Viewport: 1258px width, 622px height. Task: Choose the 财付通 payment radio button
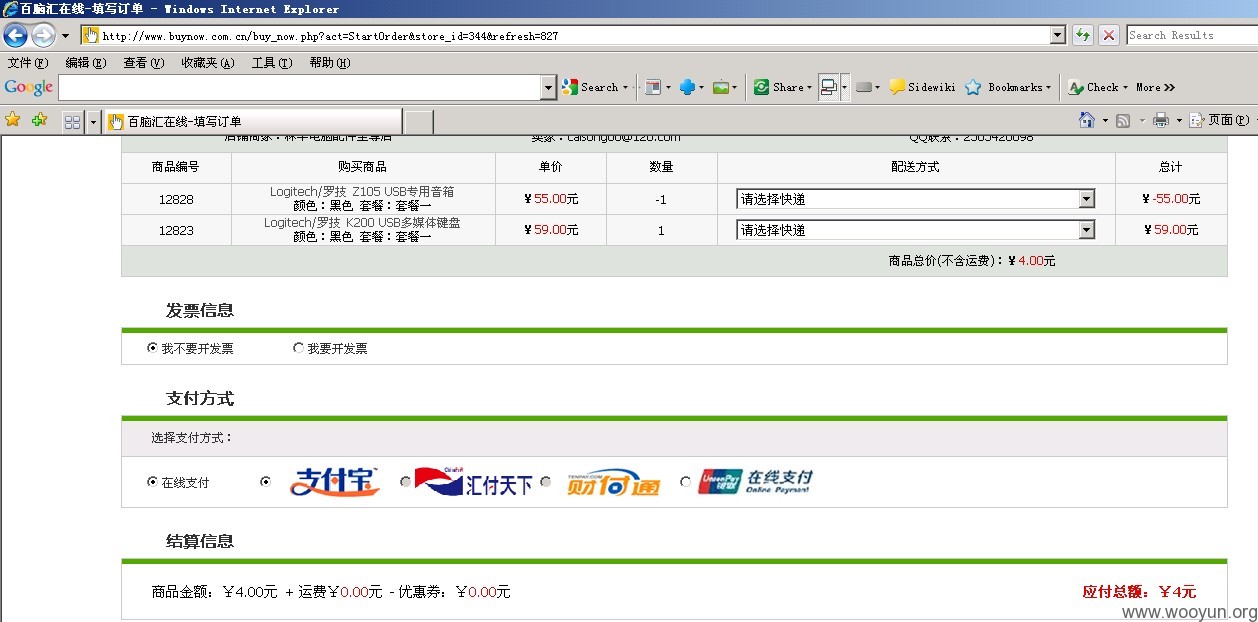click(546, 482)
